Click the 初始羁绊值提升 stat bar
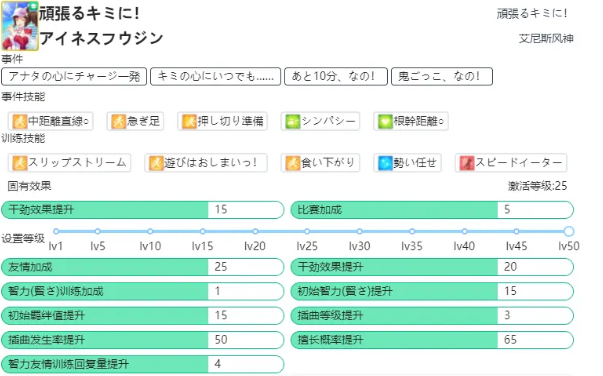 point(143,316)
